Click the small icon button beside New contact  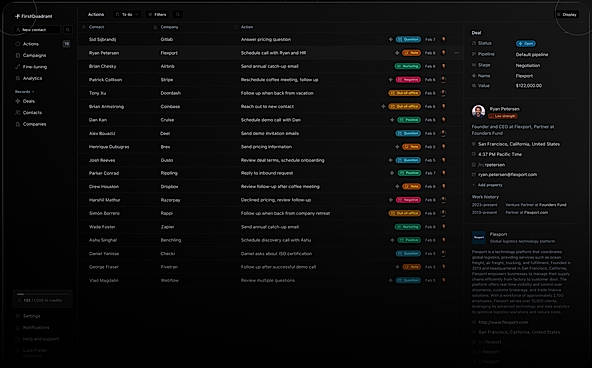click(68, 29)
